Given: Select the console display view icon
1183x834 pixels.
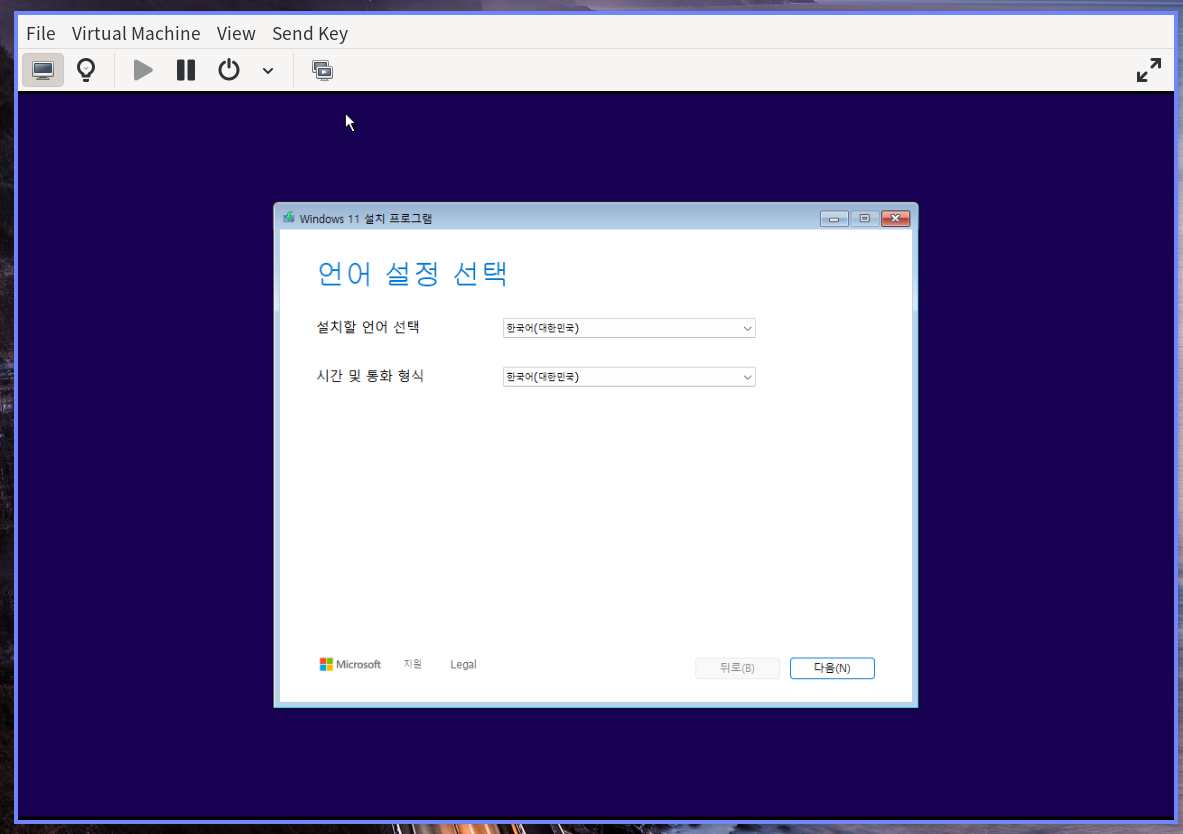Looking at the screenshot, I should point(42,70).
